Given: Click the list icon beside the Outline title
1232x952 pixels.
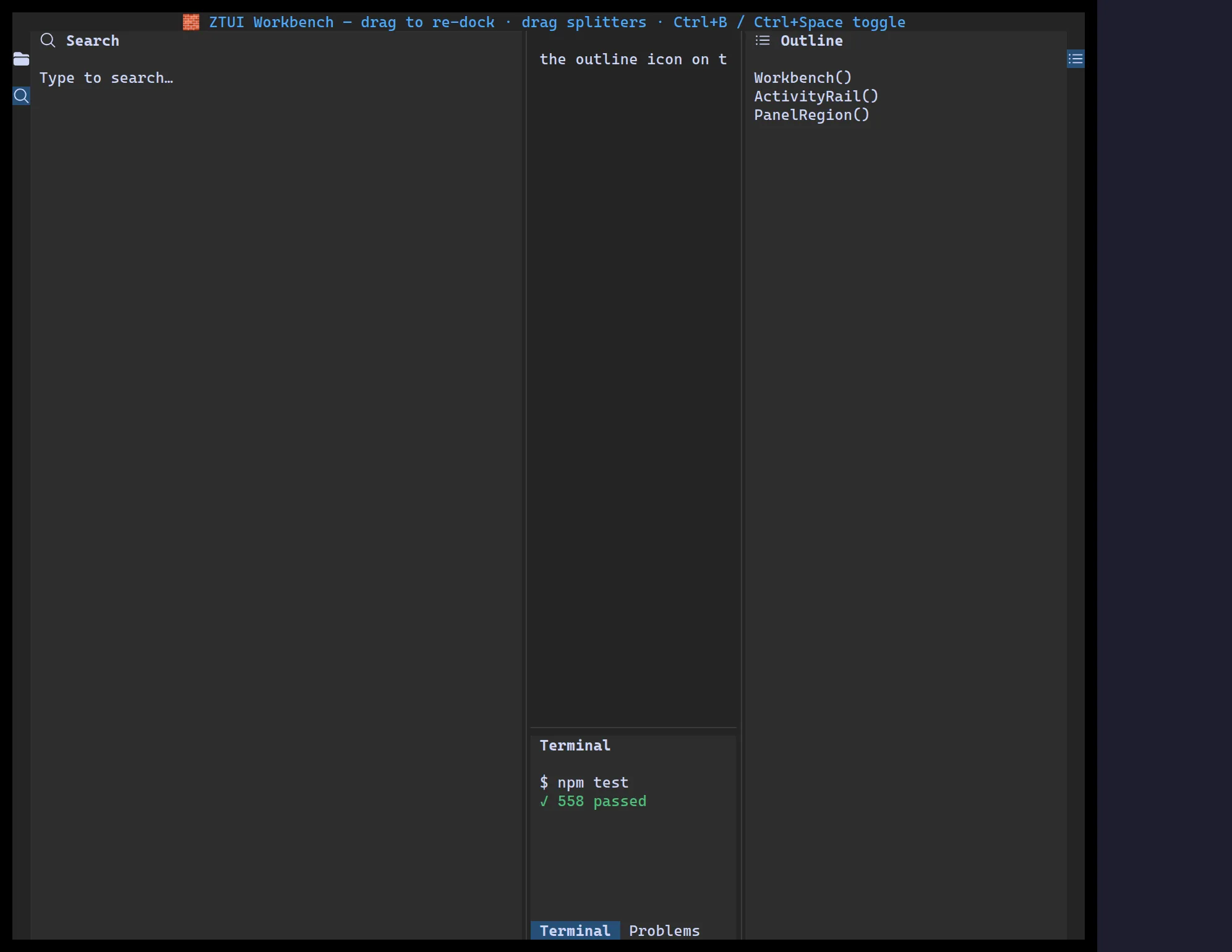Looking at the screenshot, I should pyautogui.click(x=763, y=40).
